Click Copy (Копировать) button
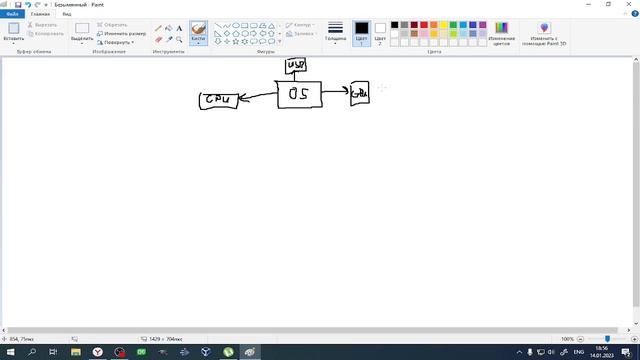Screen dimensions: 640x360 (x=46, y=34)
